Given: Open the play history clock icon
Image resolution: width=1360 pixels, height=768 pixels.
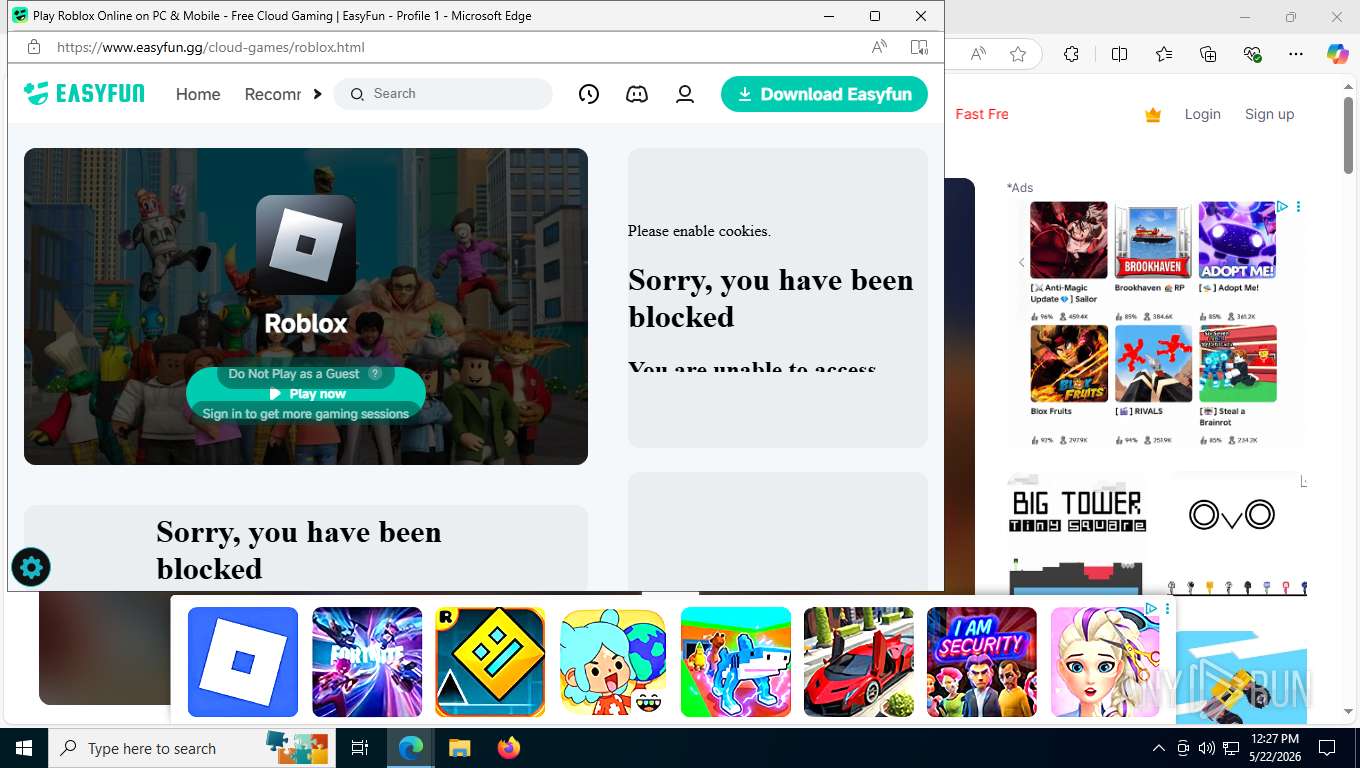Looking at the screenshot, I should click(589, 94).
